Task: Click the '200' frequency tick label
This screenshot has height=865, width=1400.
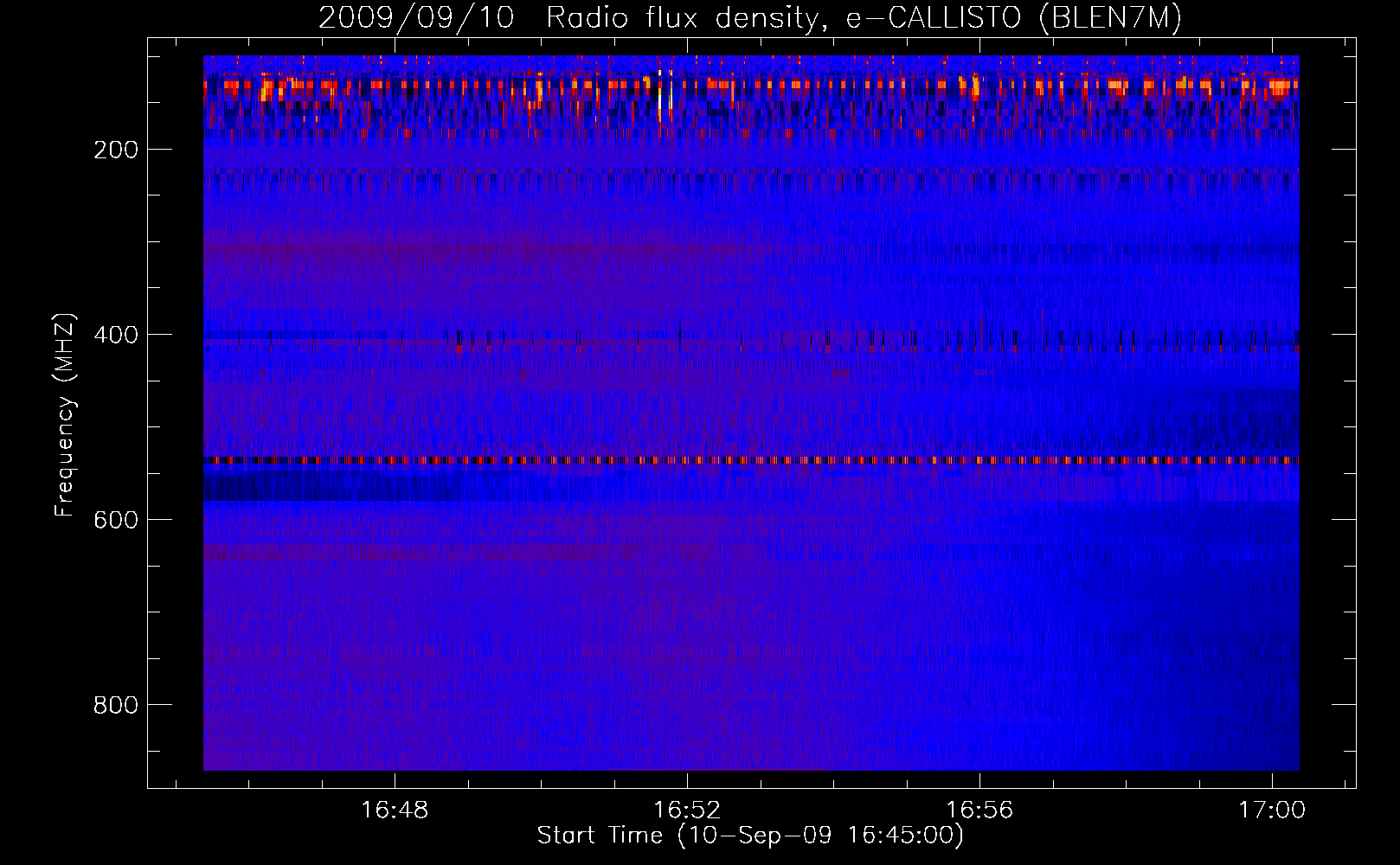Action: click(116, 150)
